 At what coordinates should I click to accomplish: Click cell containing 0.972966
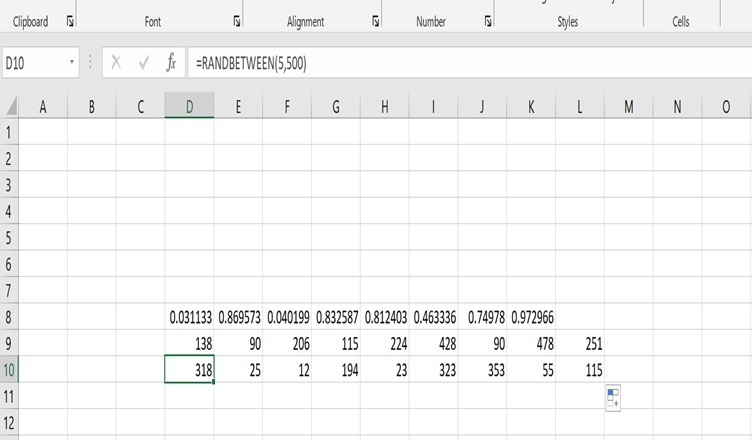coord(531,317)
